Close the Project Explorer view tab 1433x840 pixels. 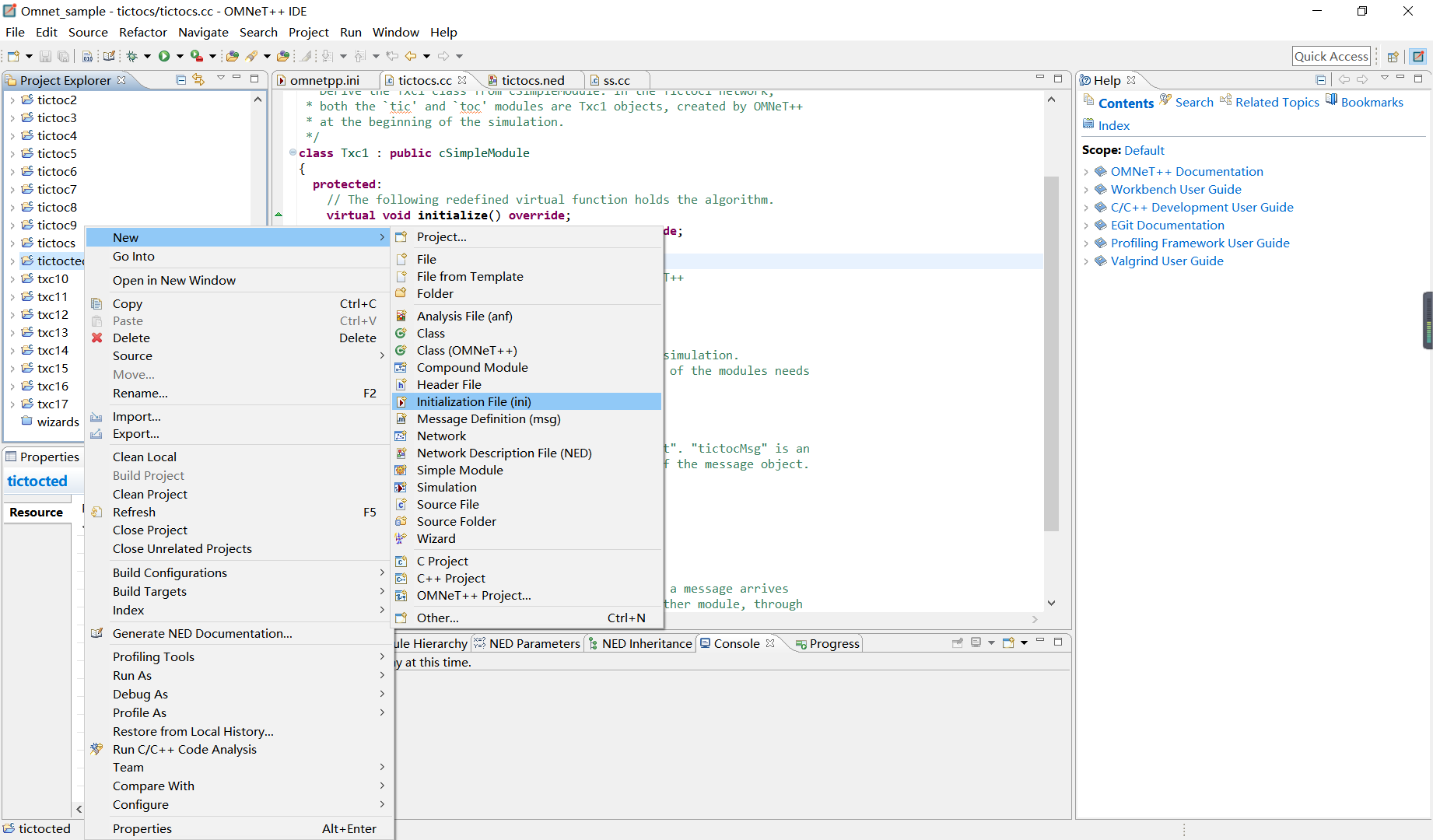(121, 80)
